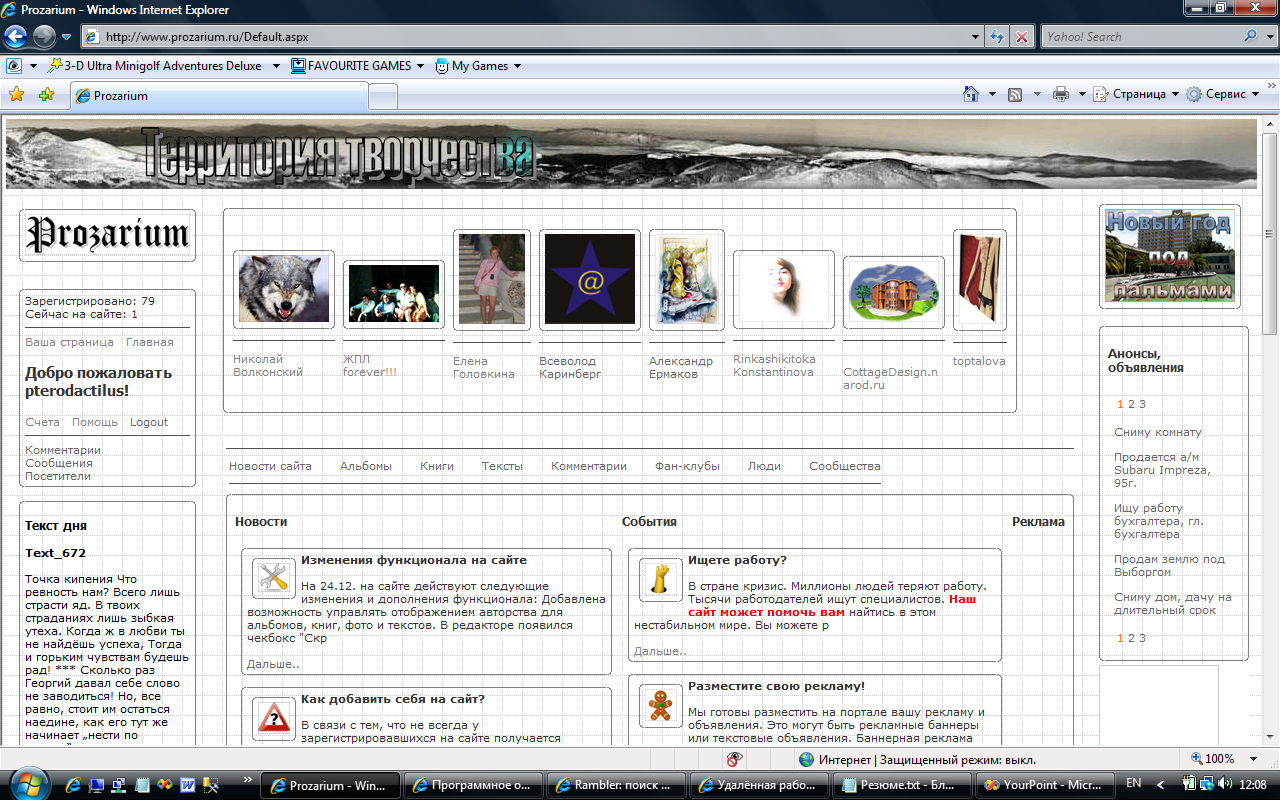Click the gold hand icon on 'Ищете работу?'

(x=660, y=577)
